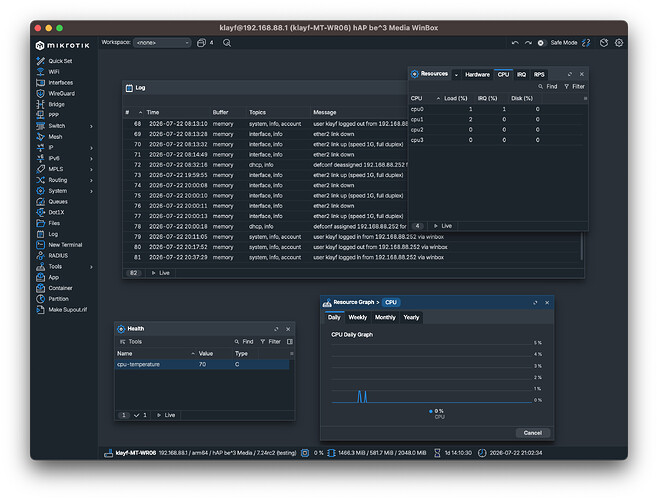Switch to IRQ tab in Resources
Image resolution: width=657 pixels, height=500 pixels.
(x=521, y=75)
